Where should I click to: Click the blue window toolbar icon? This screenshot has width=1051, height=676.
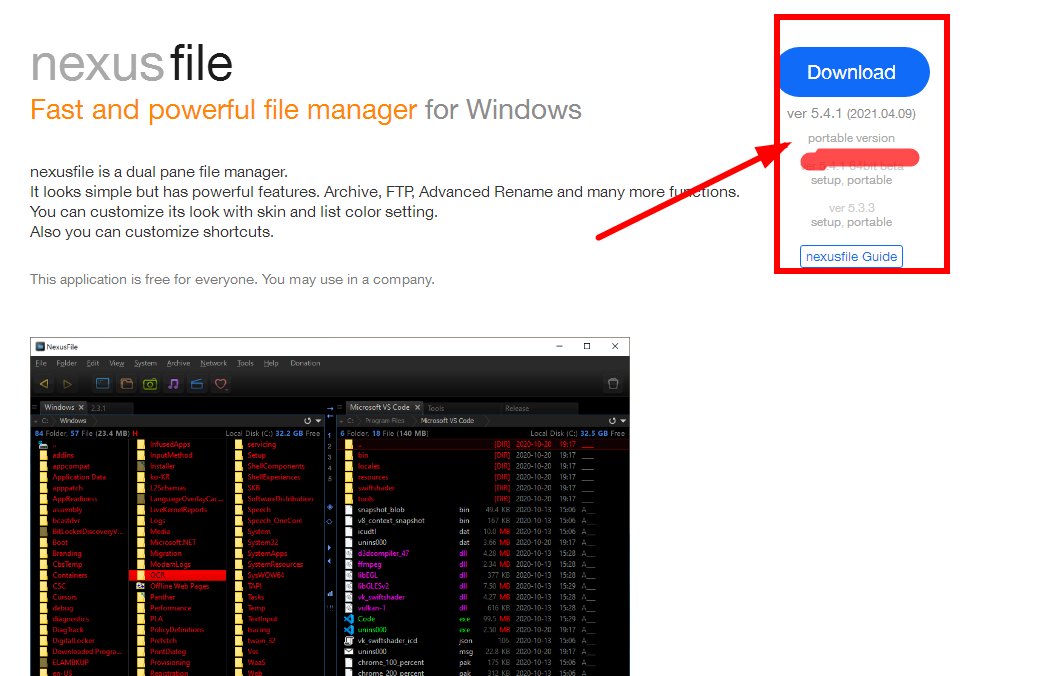pyautogui.click(x=103, y=384)
